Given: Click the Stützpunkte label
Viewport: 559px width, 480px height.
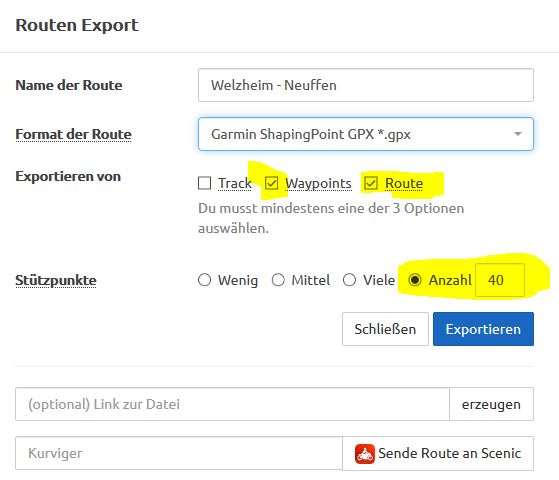Looking at the screenshot, I should click(56, 280).
